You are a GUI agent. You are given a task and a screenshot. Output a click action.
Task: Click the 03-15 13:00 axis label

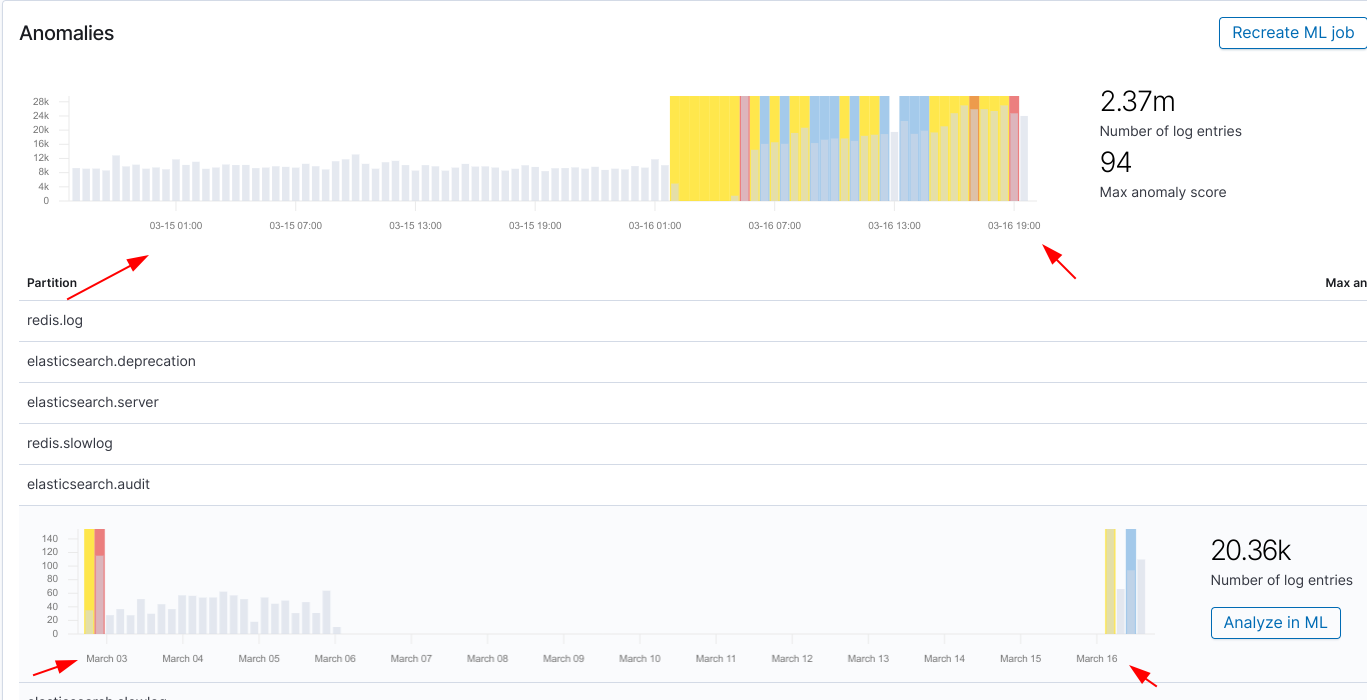point(416,226)
